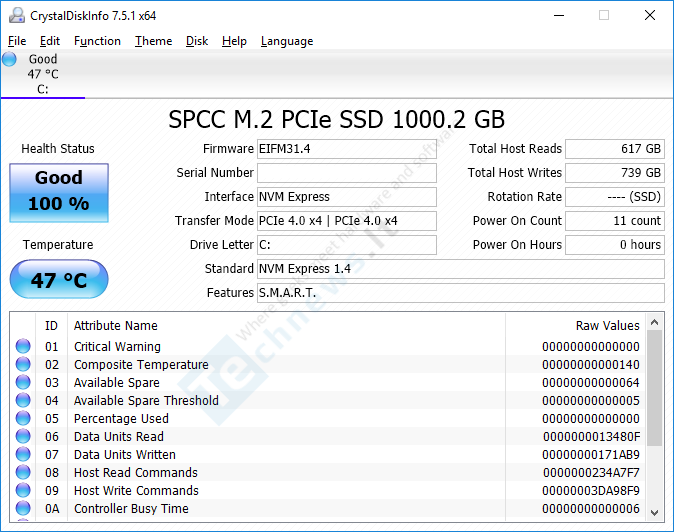This screenshot has width=674, height=532.
Task: Click status orb for Host Write Commands row
Action: tap(23, 490)
